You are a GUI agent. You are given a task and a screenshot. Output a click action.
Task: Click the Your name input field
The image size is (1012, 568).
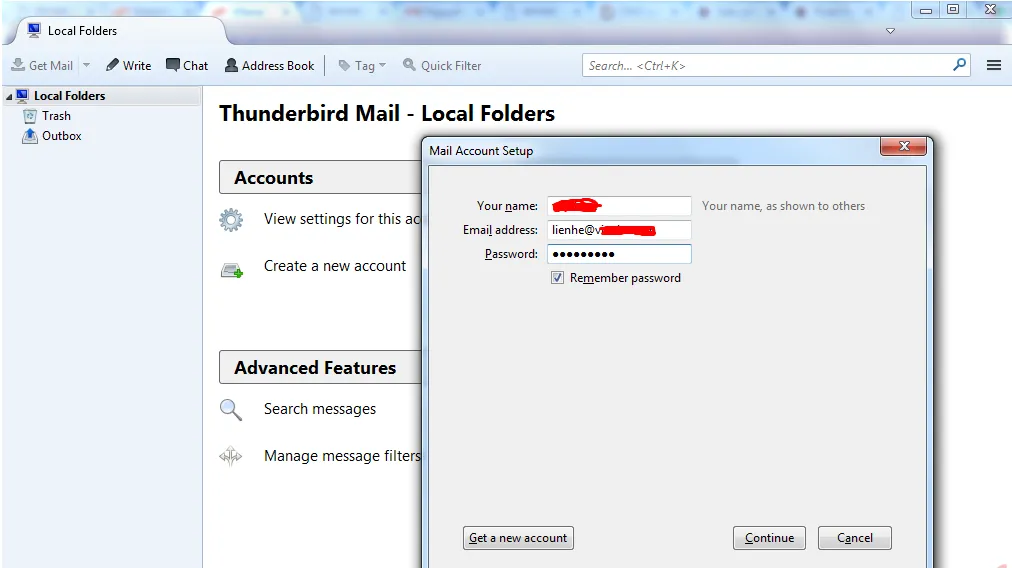[x=619, y=206]
